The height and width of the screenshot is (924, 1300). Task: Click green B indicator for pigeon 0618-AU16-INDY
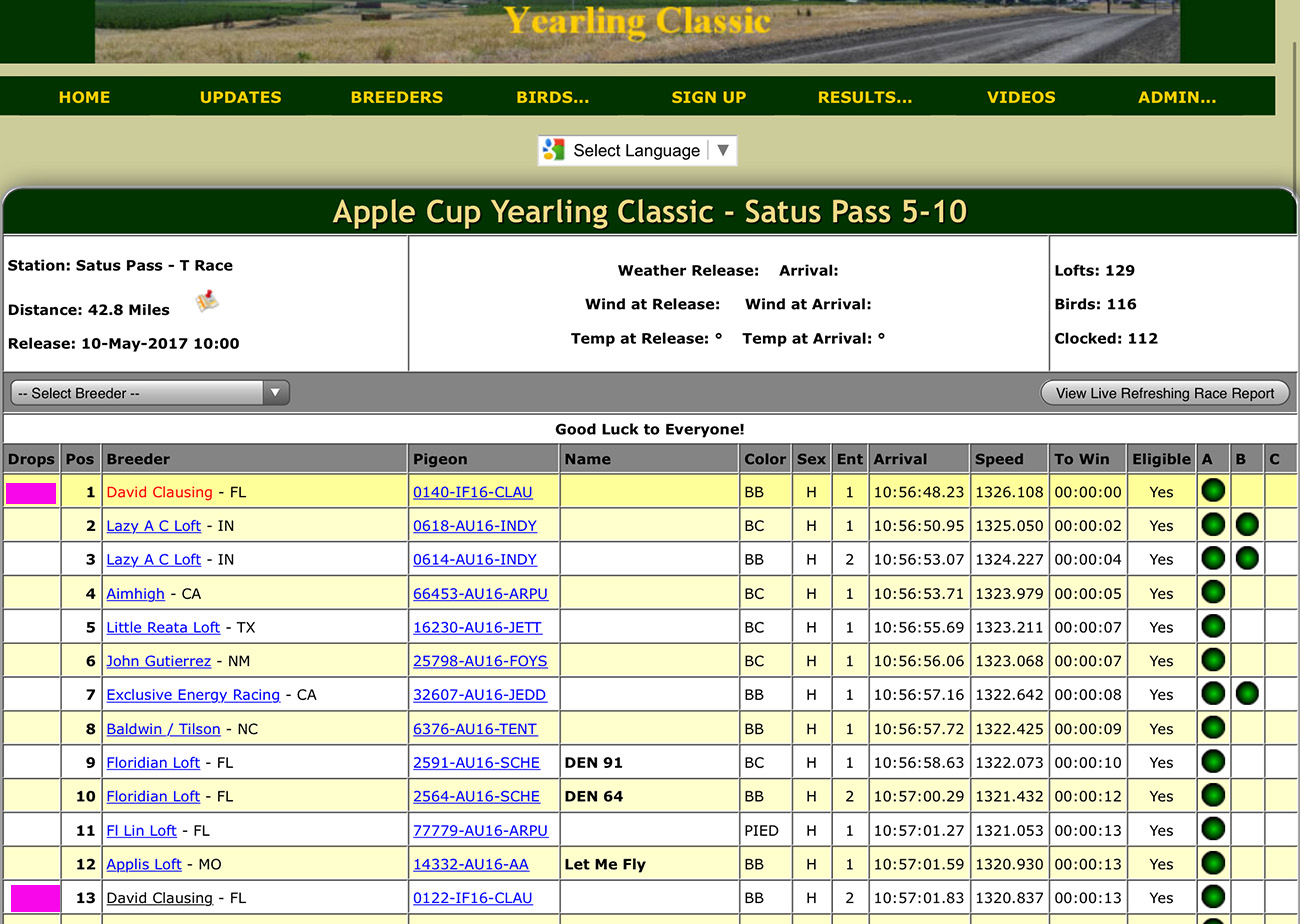[1246, 525]
